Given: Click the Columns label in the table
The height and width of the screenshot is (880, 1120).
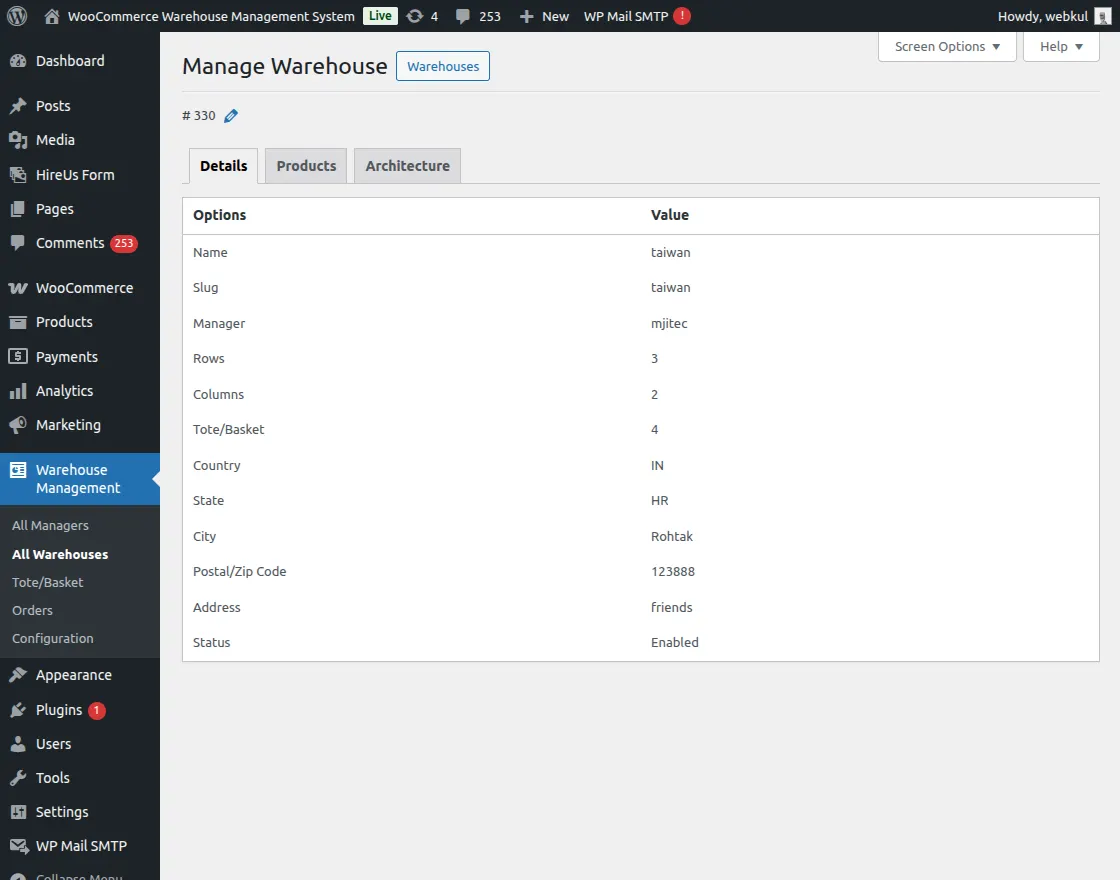Looking at the screenshot, I should coord(219,394).
